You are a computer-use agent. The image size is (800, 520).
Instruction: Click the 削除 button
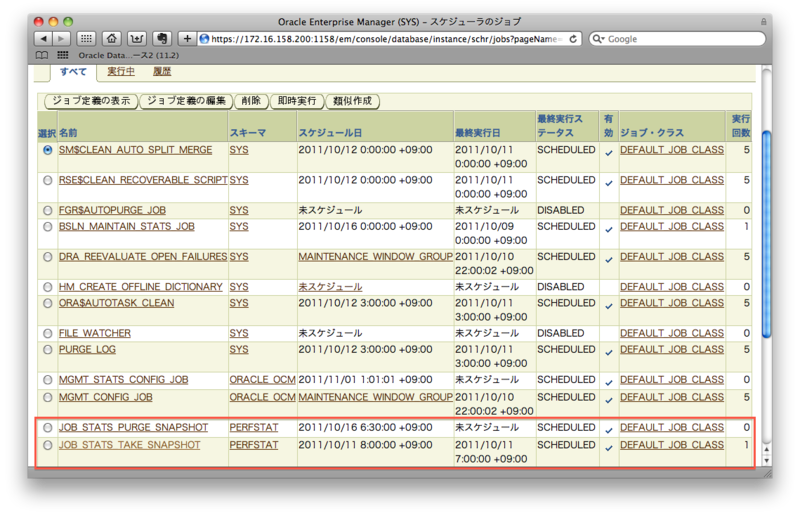(x=251, y=101)
